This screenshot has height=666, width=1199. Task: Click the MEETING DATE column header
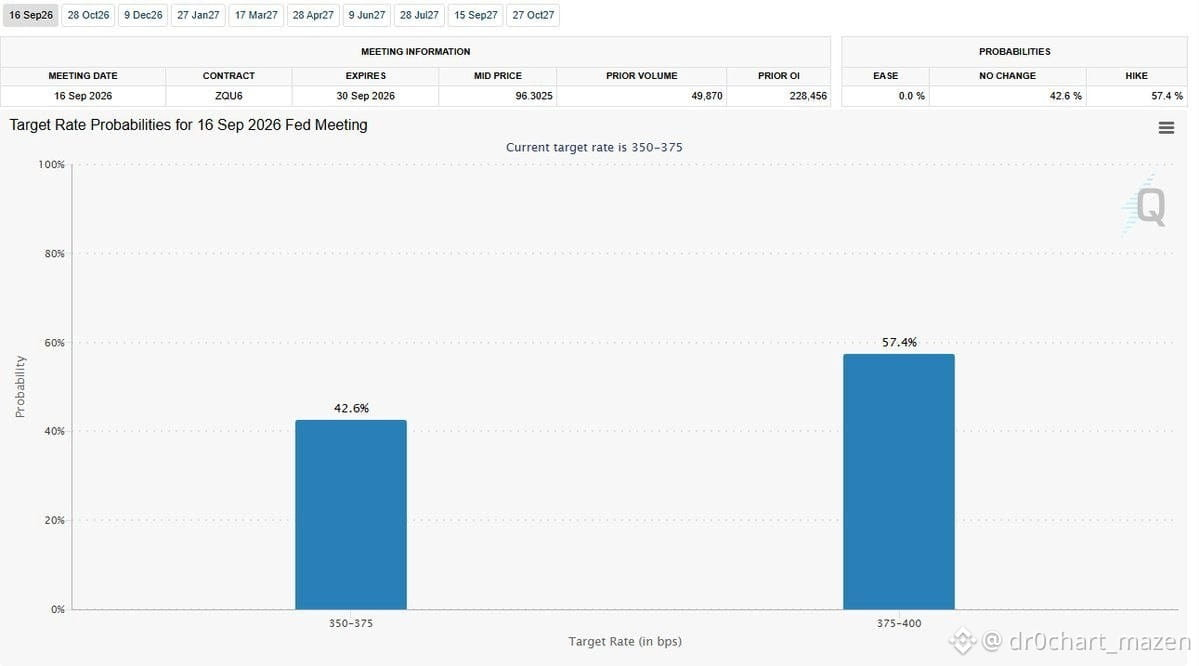click(83, 76)
